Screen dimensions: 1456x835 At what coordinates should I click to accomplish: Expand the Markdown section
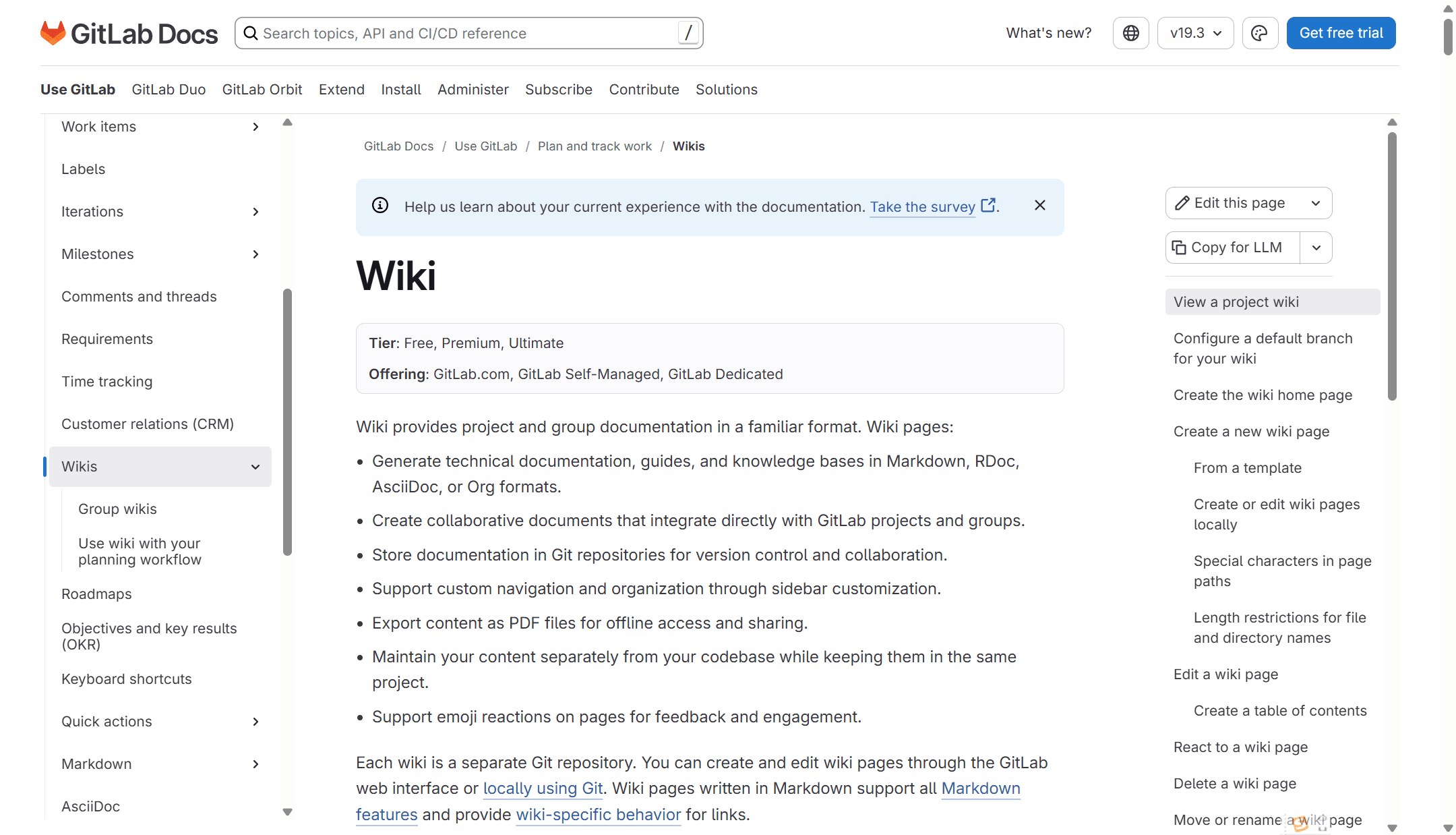255,764
